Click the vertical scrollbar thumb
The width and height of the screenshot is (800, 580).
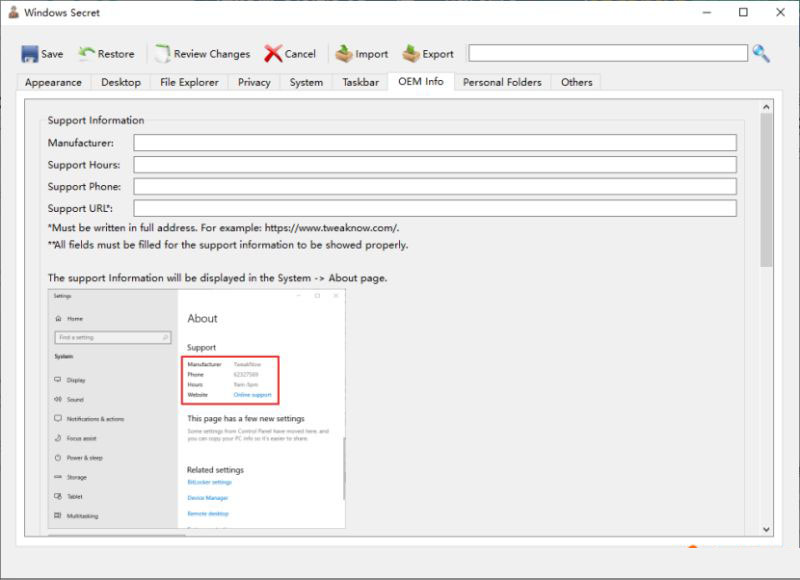pyautogui.click(x=766, y=190)
